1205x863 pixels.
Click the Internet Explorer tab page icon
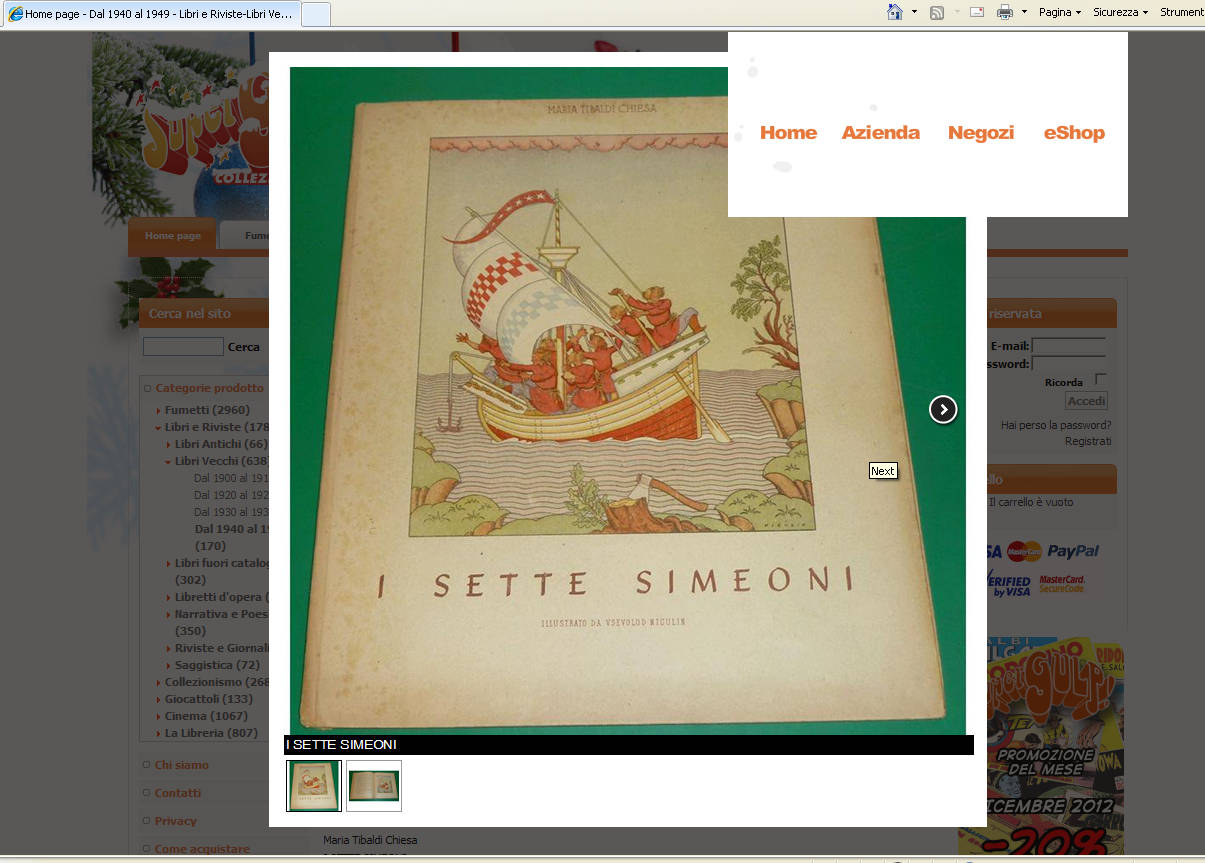[x=16, y=14]
